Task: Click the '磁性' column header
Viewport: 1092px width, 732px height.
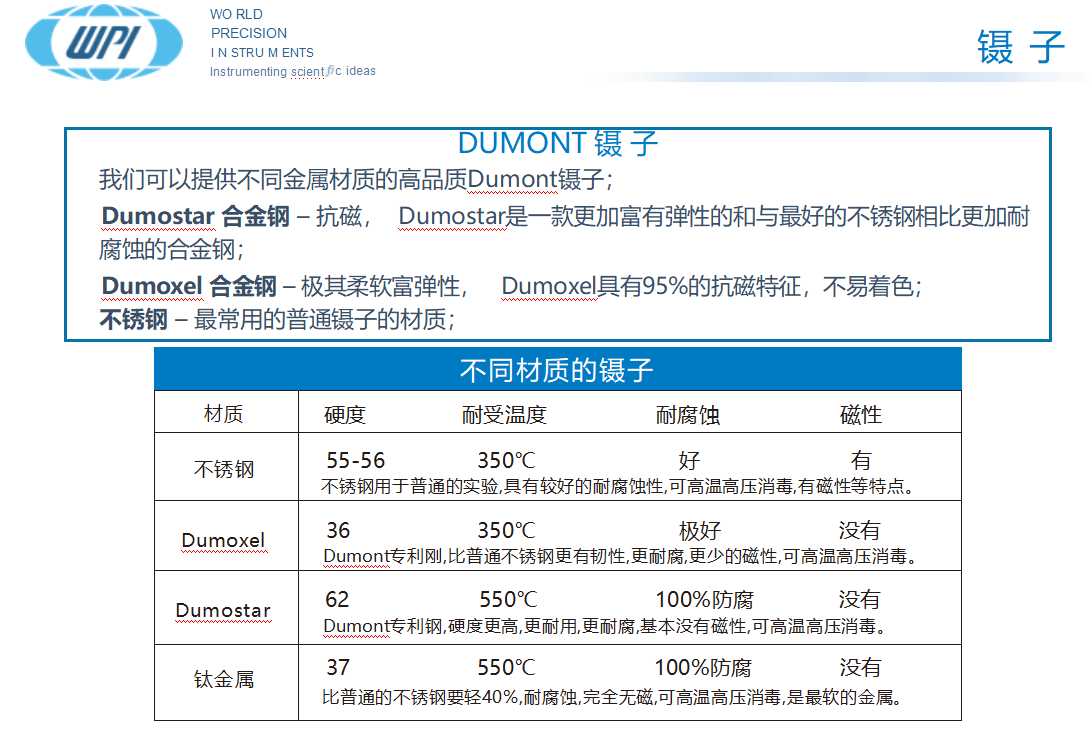Action: click(x=861, y=415)
